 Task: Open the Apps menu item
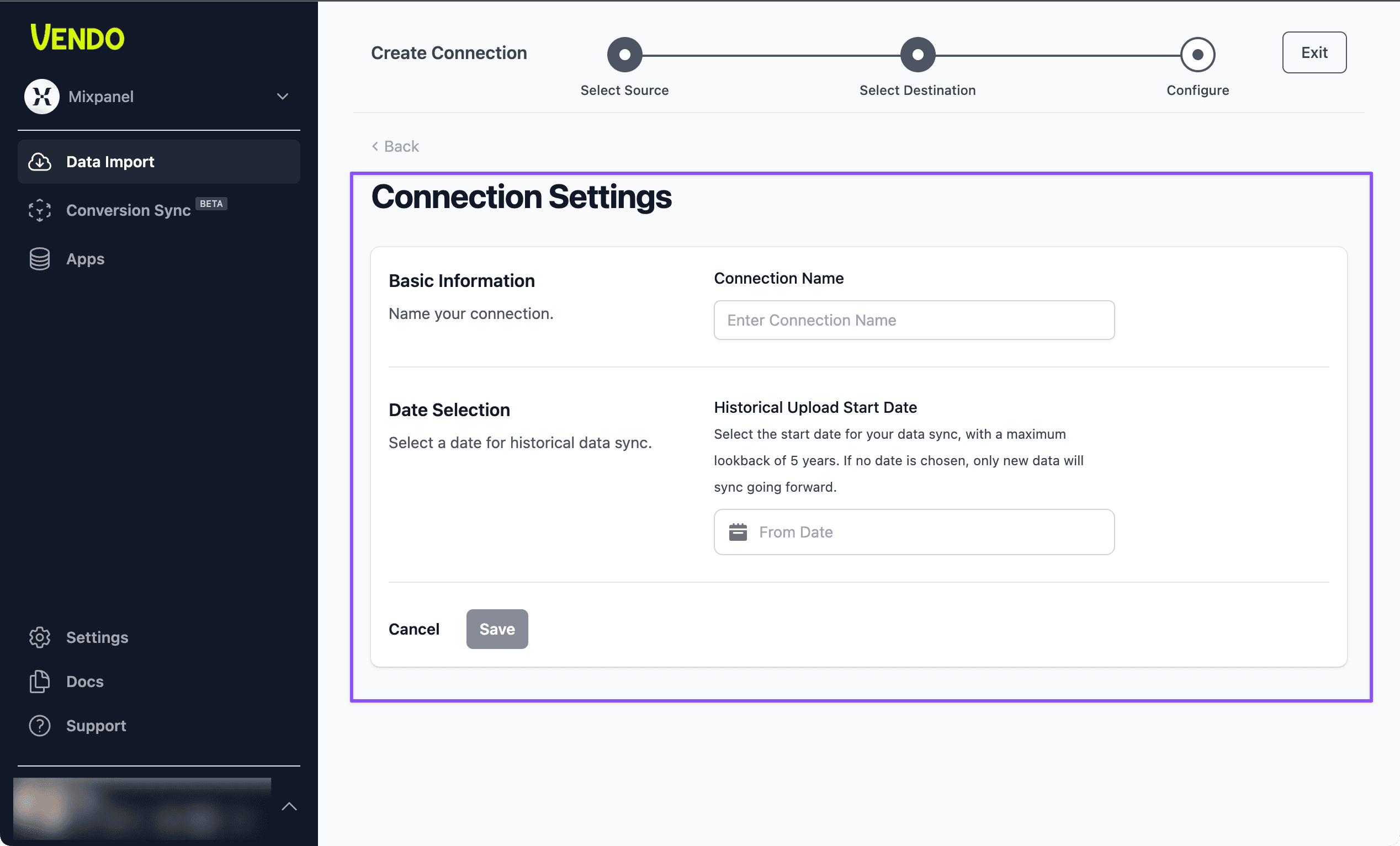pyautogui.click(x=85, y=259)
